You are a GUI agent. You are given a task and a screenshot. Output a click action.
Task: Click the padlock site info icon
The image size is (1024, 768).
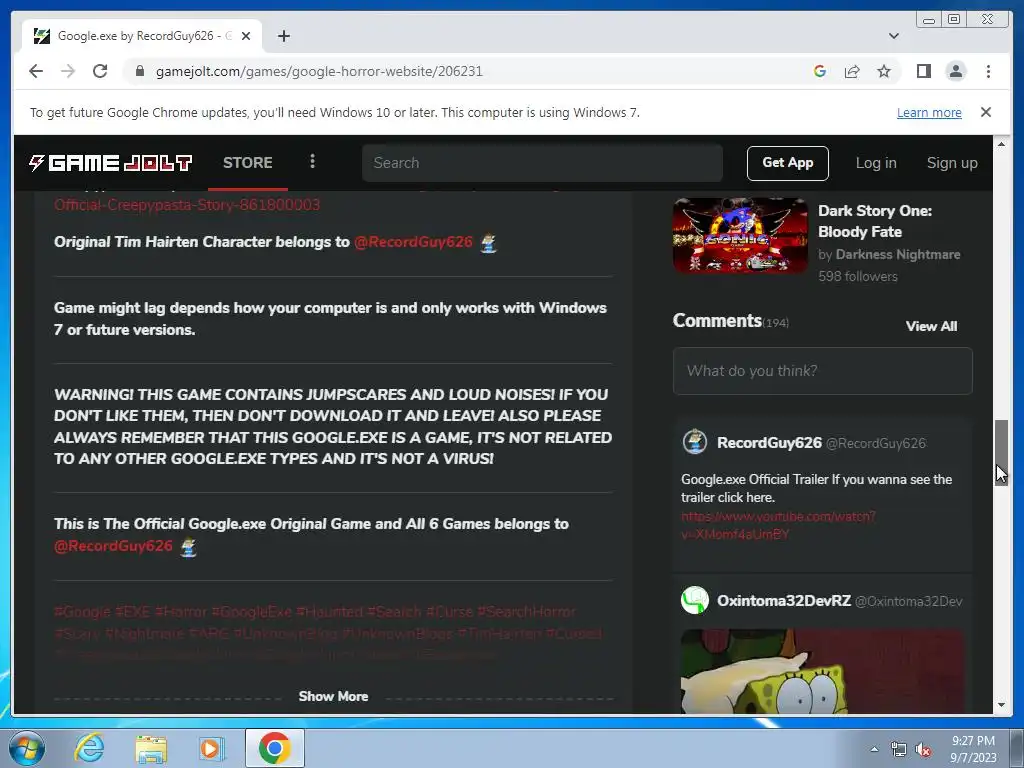click(x=139, y=71)
